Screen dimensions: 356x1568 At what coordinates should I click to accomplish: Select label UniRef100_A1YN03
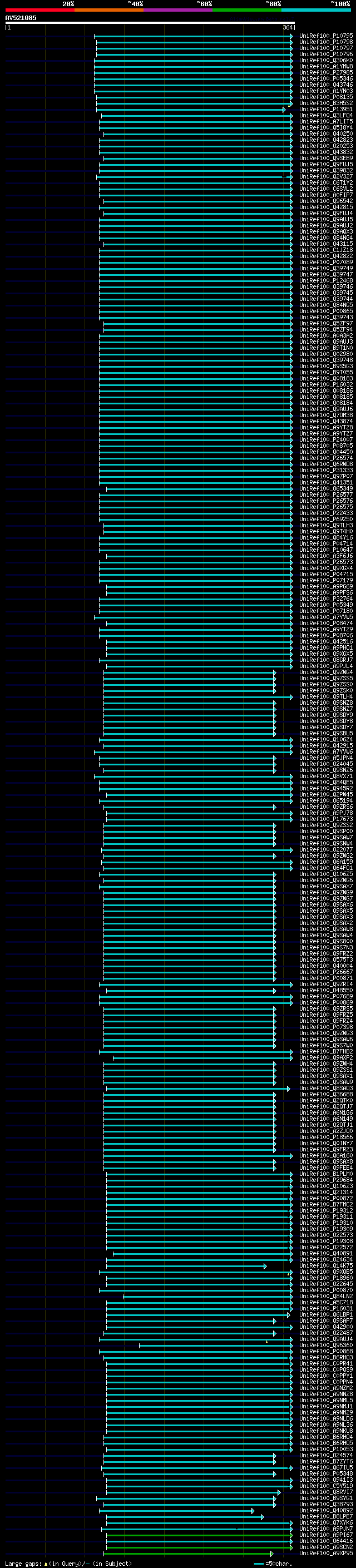pos(325,91)
